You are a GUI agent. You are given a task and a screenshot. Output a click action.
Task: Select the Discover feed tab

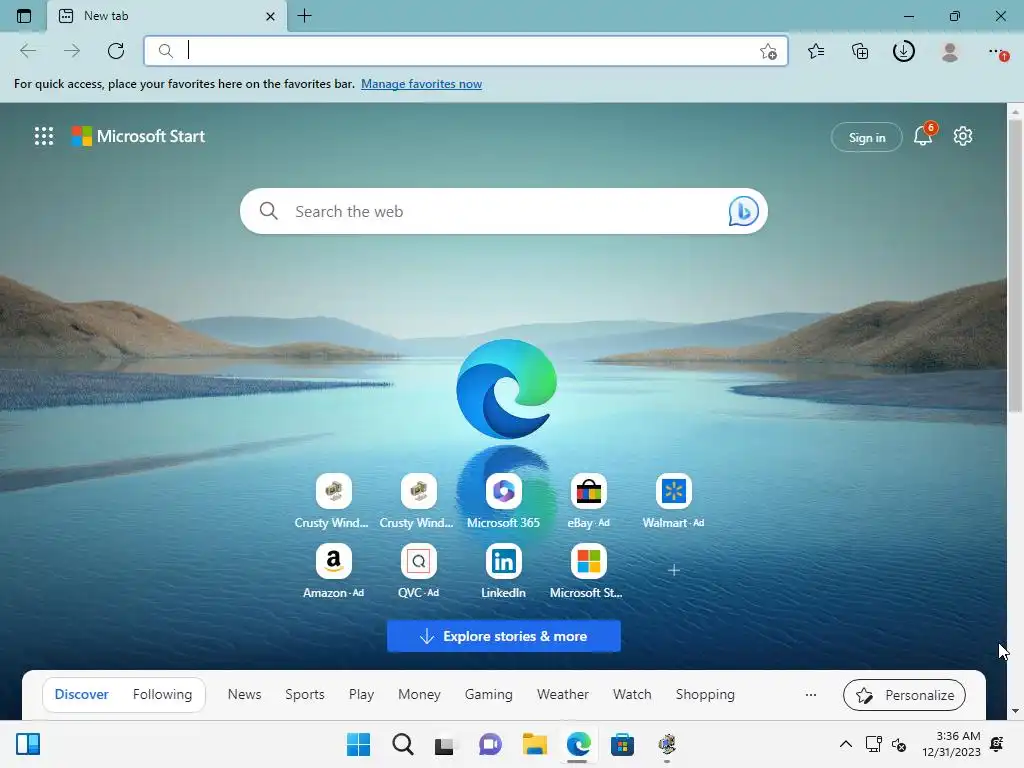(82, 694)
